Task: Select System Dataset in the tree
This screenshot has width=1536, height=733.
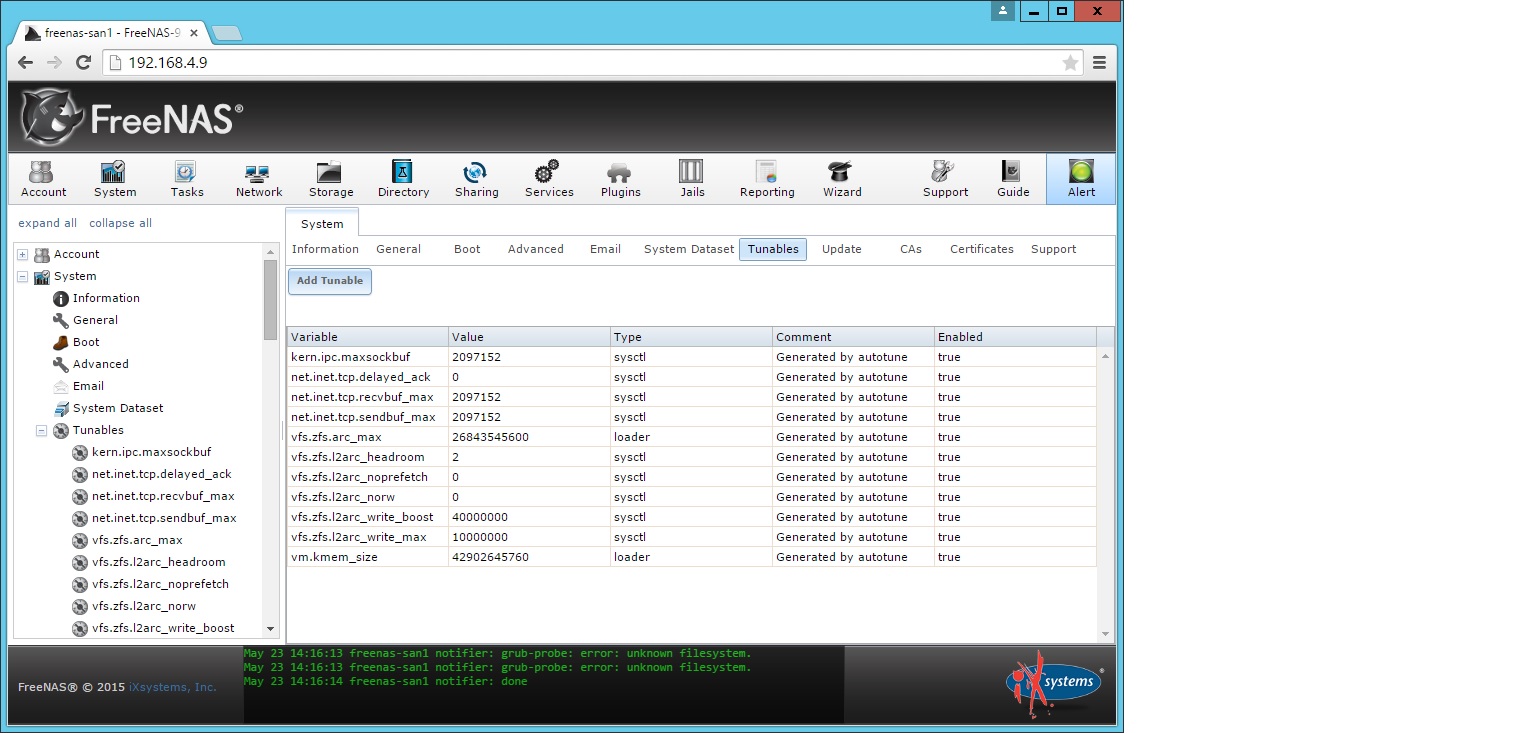Action: (x=117, y=408)
